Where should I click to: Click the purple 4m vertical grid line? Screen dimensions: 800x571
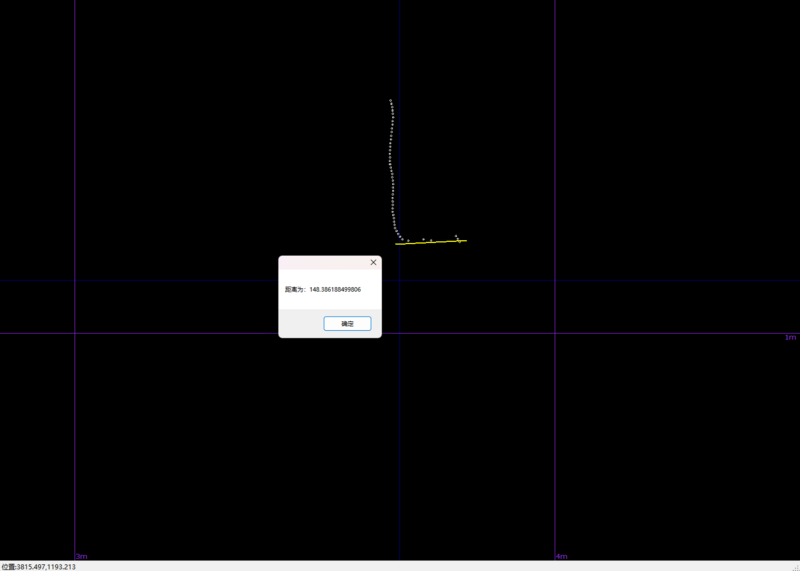tap(555, 153)
